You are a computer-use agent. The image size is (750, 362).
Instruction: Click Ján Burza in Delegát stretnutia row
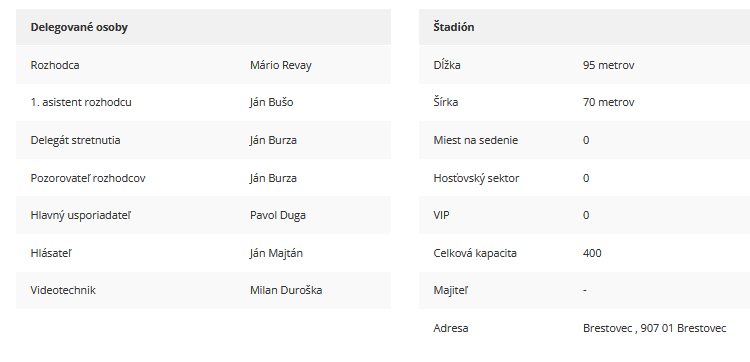point(273,140)
